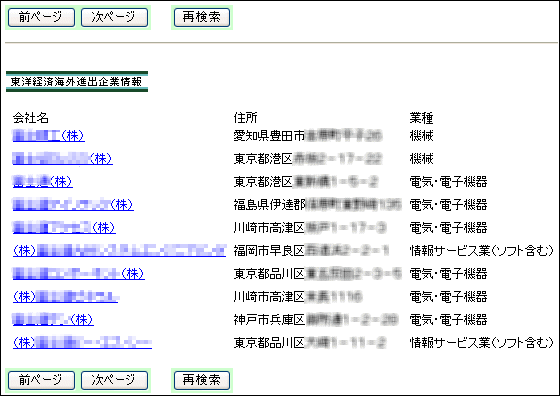Open the last 東京都品川区 company link, 情報サービス業

[x=82, y=342]
